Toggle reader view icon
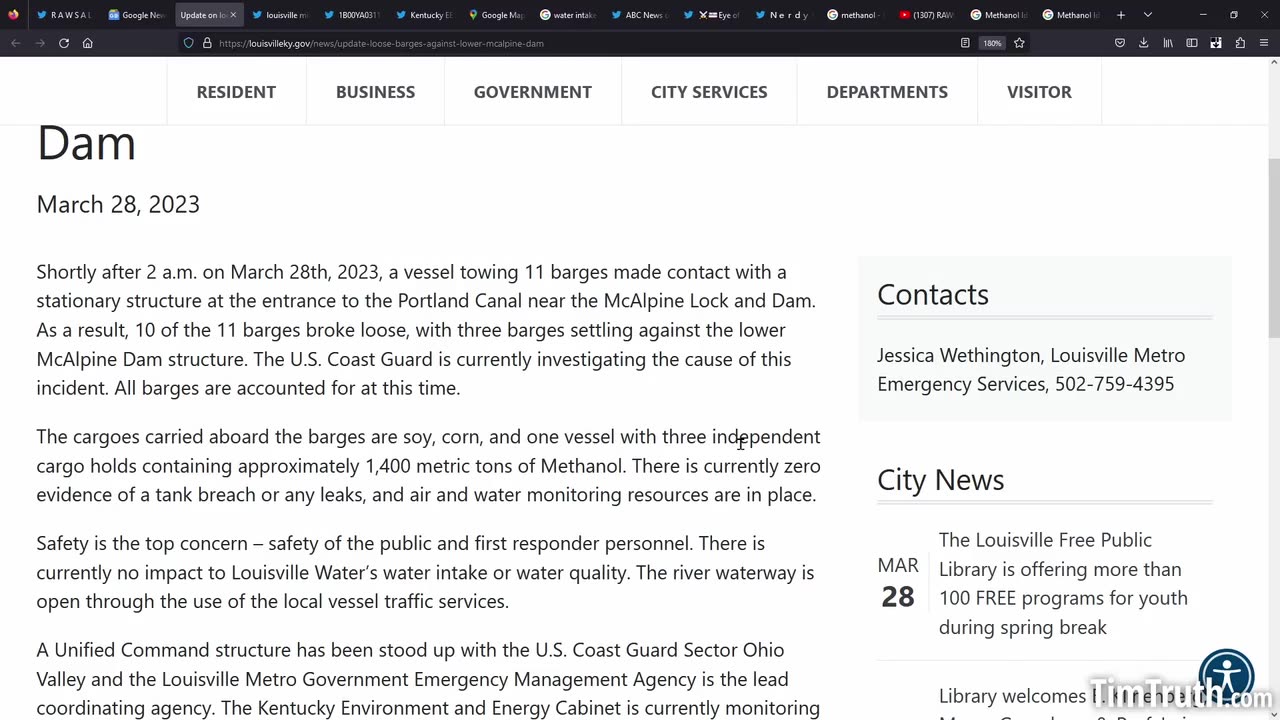 click(965, 43)
